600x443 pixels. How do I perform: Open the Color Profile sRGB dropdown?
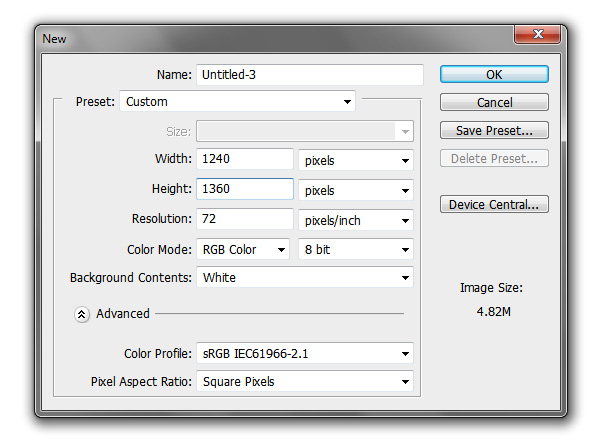tap(305, 353)
